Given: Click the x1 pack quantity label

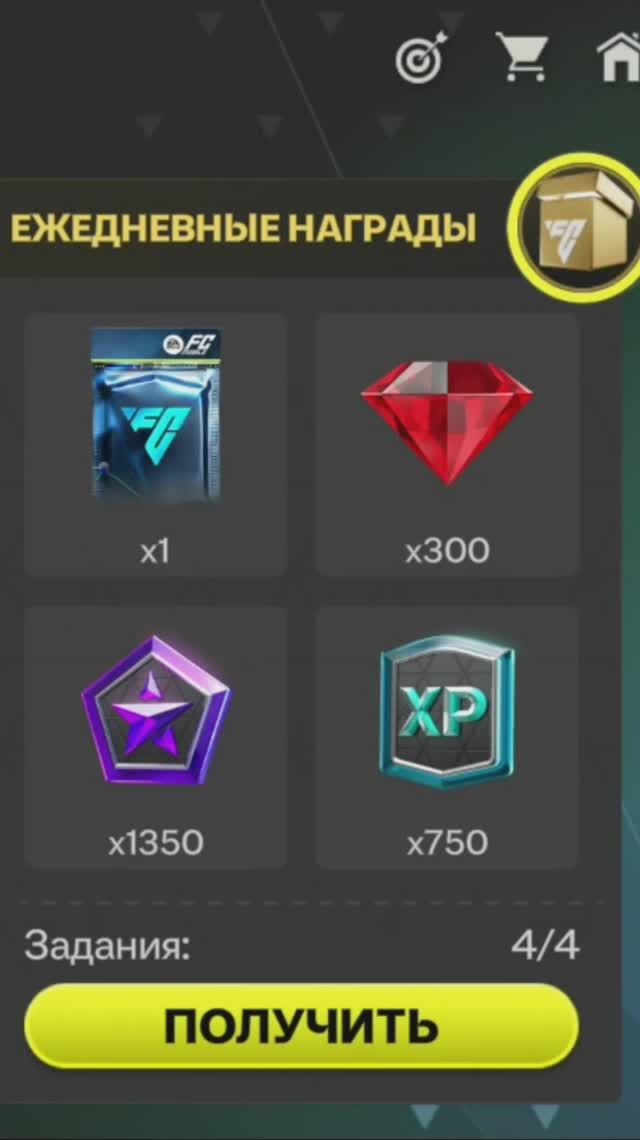Looking at the screenshot, I should [156, 552].
